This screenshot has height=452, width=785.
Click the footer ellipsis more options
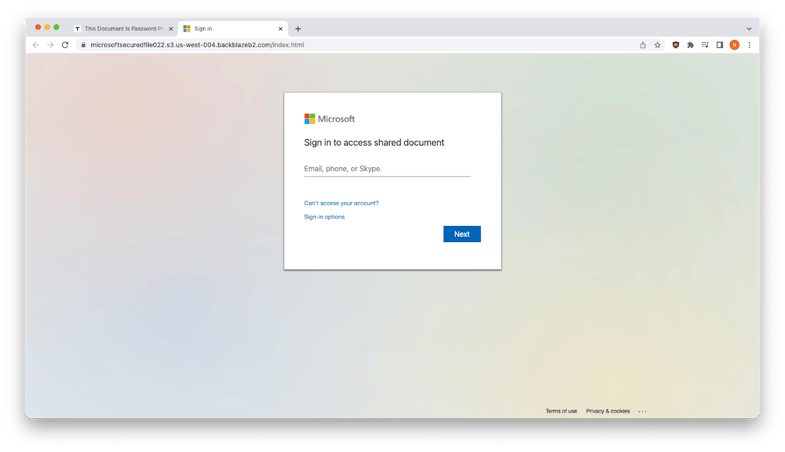(642, 411)
